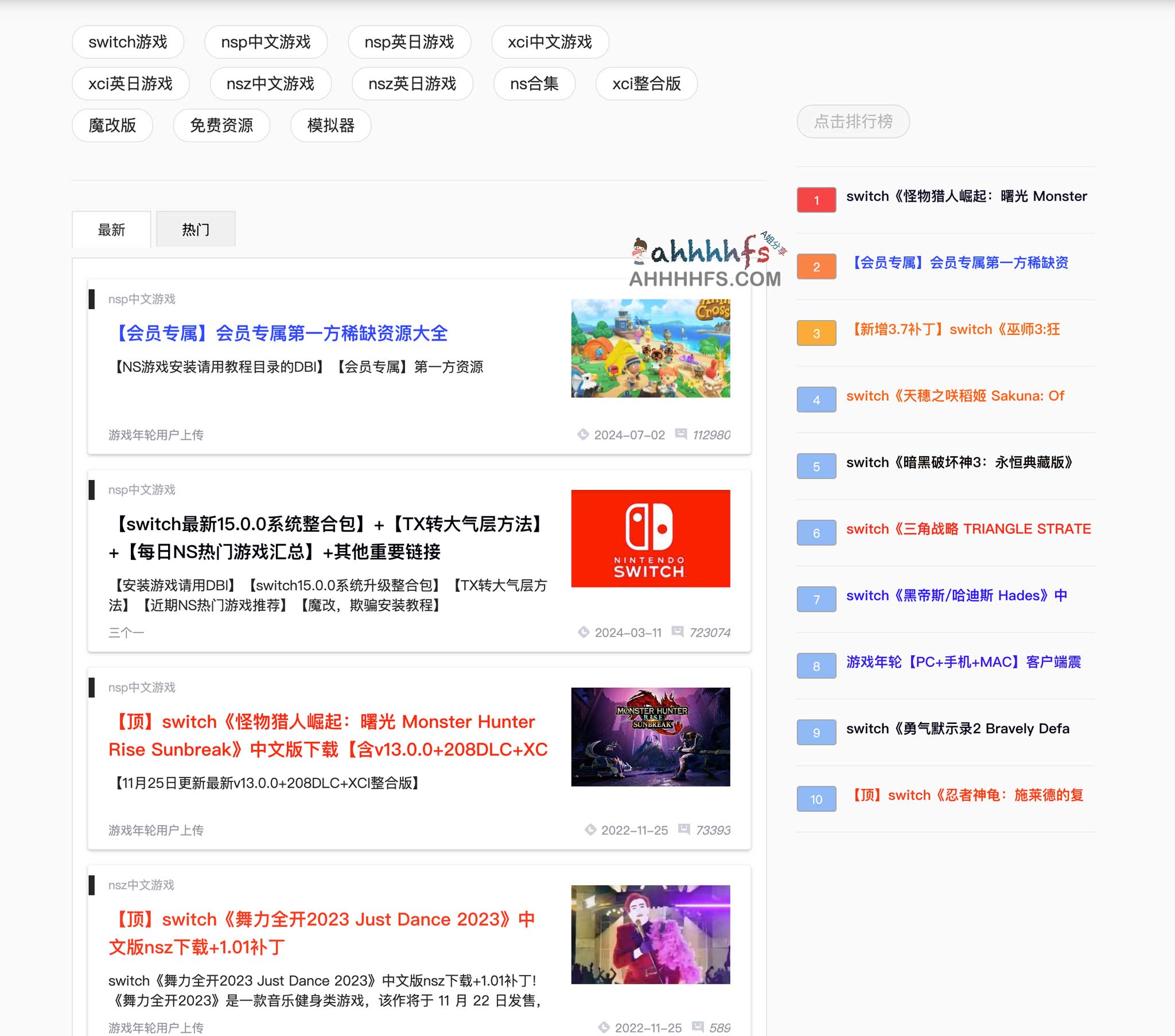Click the yellow rank 3 badge
This screenshot has height=1036, width=1175.
[816, 333]
